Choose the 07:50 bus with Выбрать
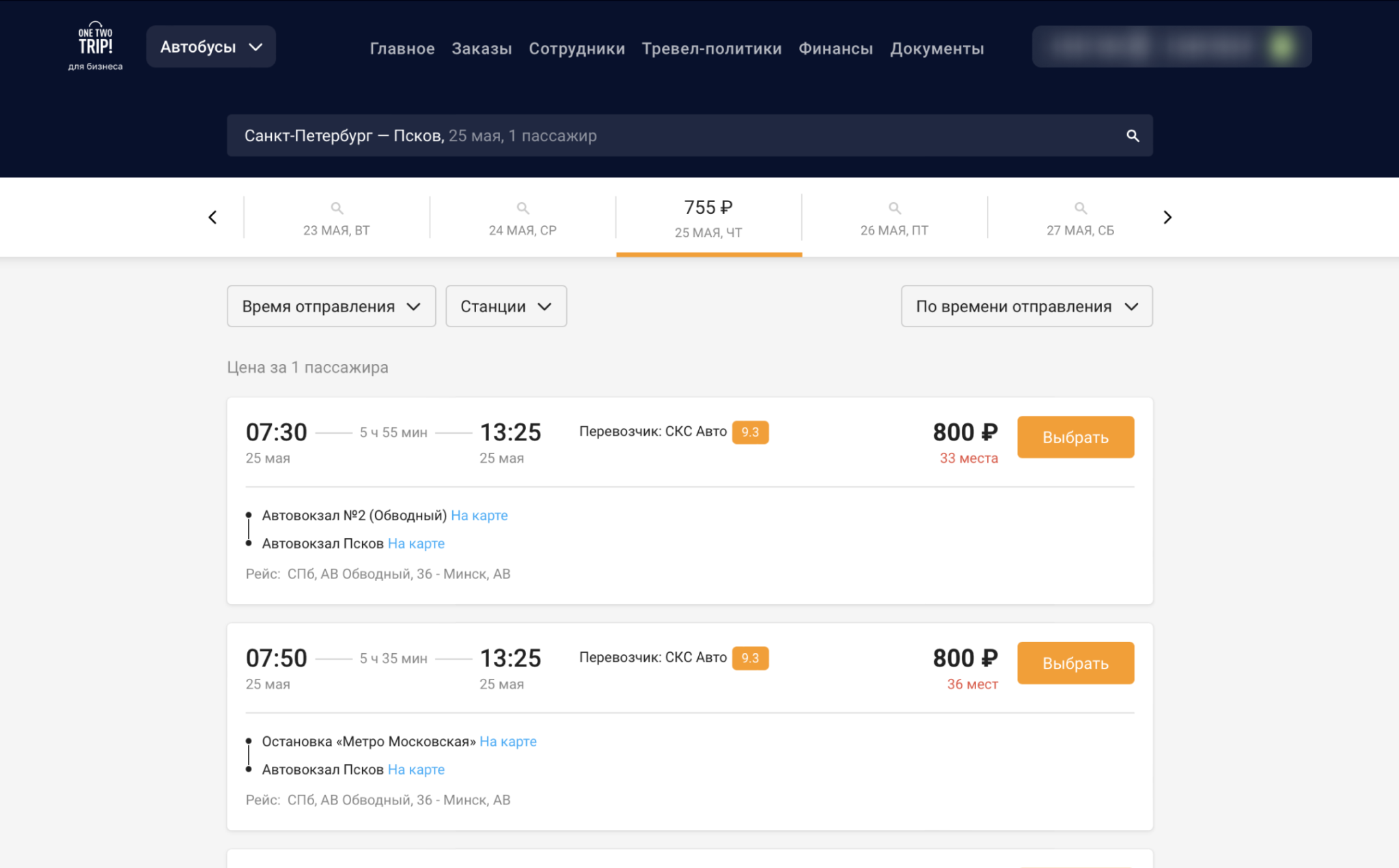The image size is (1399, 868). pos(1075,663)
